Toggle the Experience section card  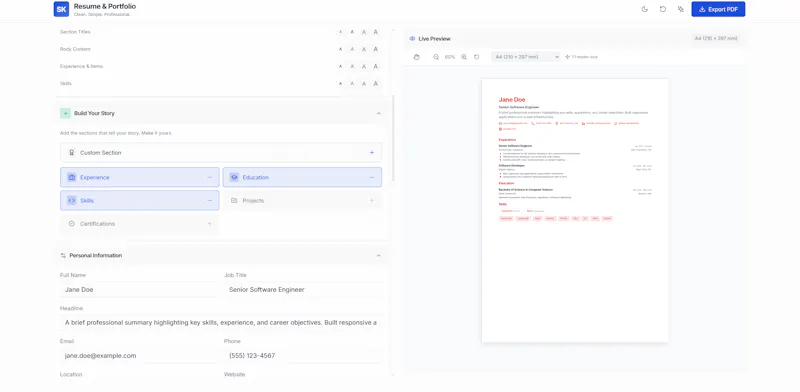140,177
